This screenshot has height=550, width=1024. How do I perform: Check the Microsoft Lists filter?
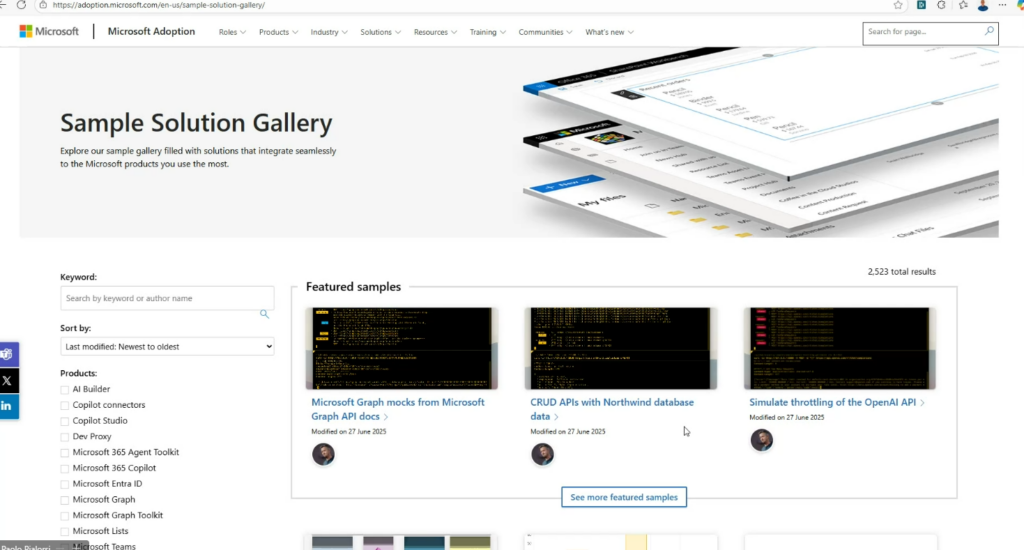[65, 532]
